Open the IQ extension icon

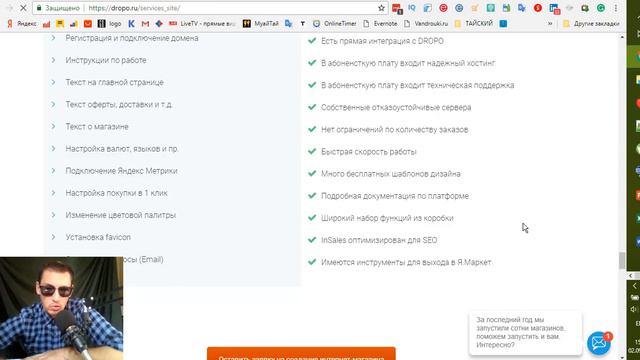pos(411,8)
